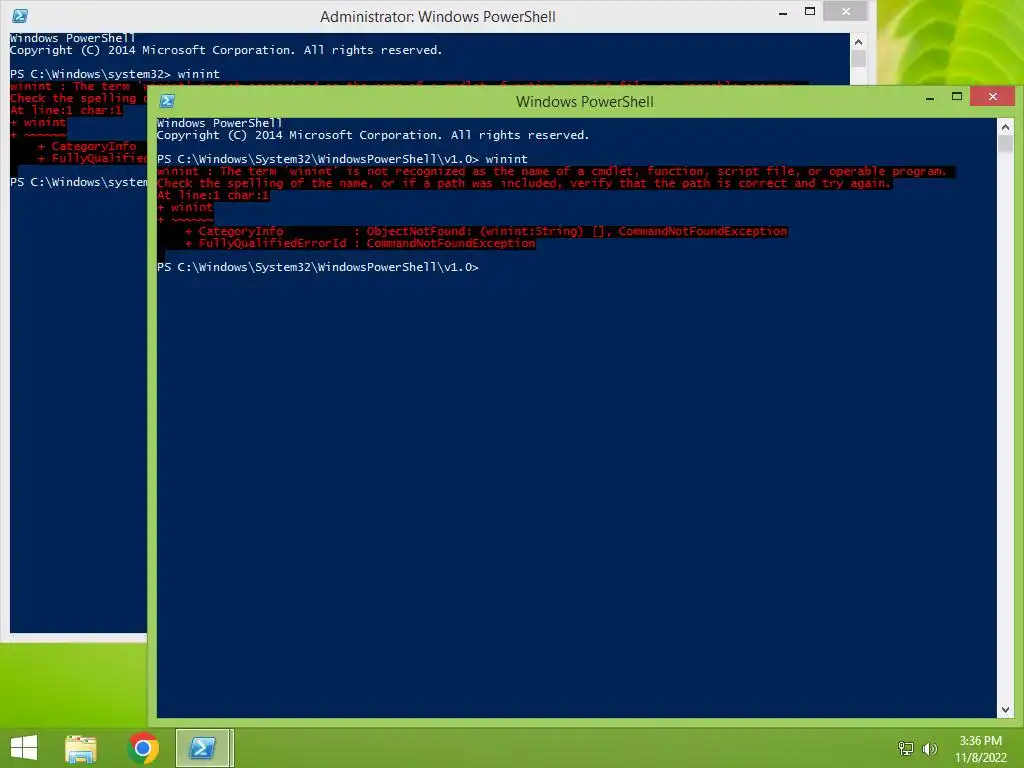
Task: Maximize the Administrator PowerShell window
Action: click(x=810, y=11)
